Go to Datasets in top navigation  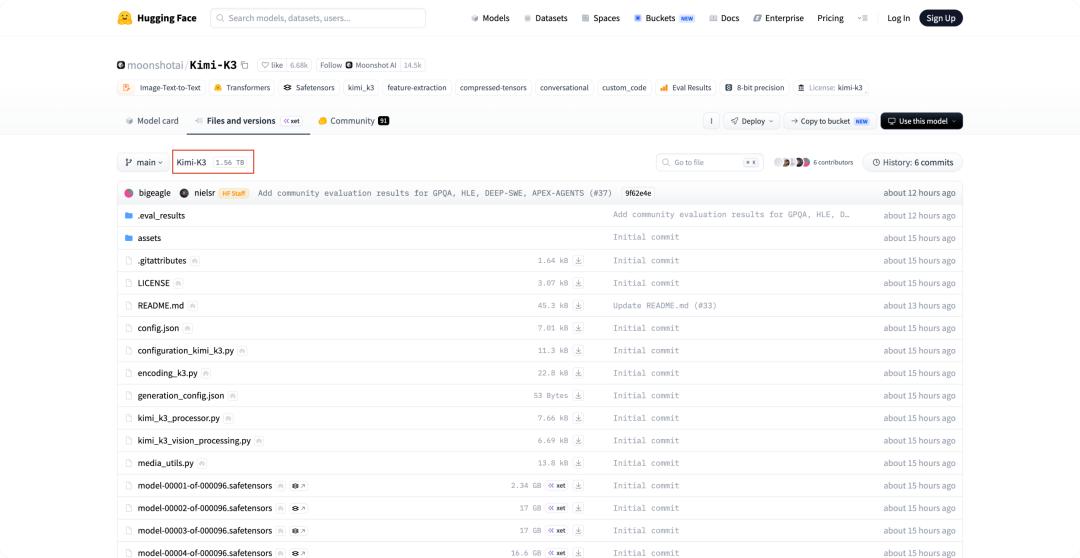point(546,19)
